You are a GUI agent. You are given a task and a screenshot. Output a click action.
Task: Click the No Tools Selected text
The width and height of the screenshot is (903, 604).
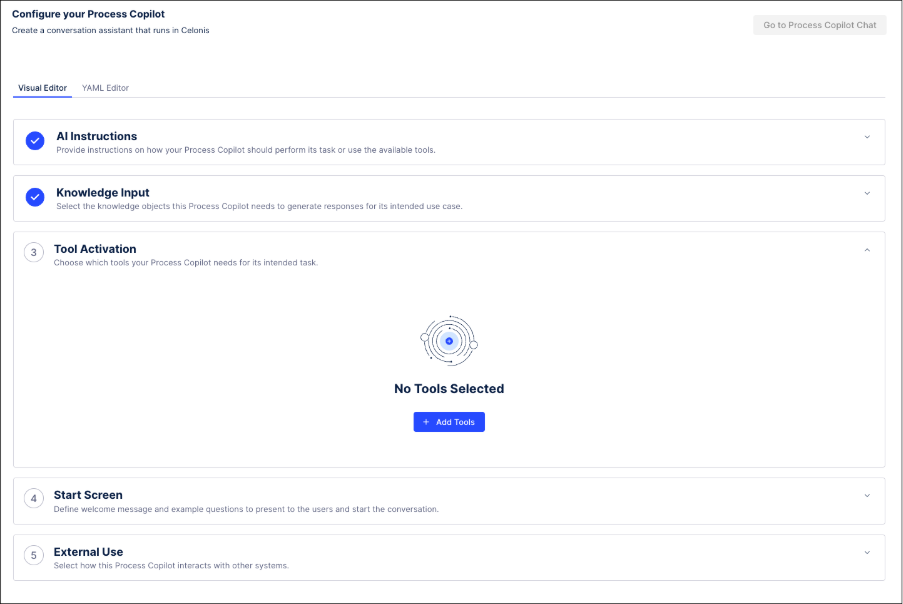point(449,389)
